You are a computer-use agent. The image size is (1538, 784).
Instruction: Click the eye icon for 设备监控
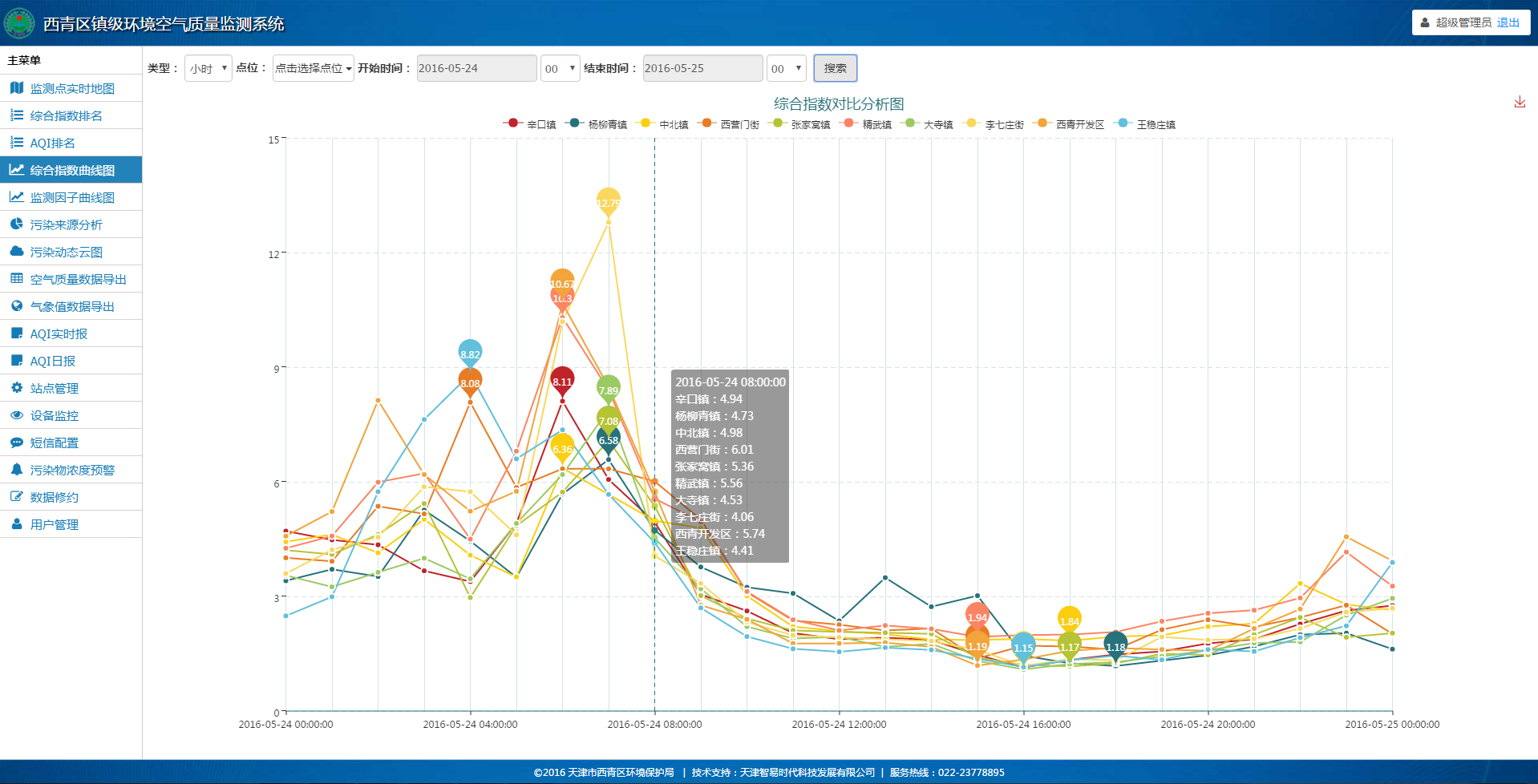tap(16, 415)
